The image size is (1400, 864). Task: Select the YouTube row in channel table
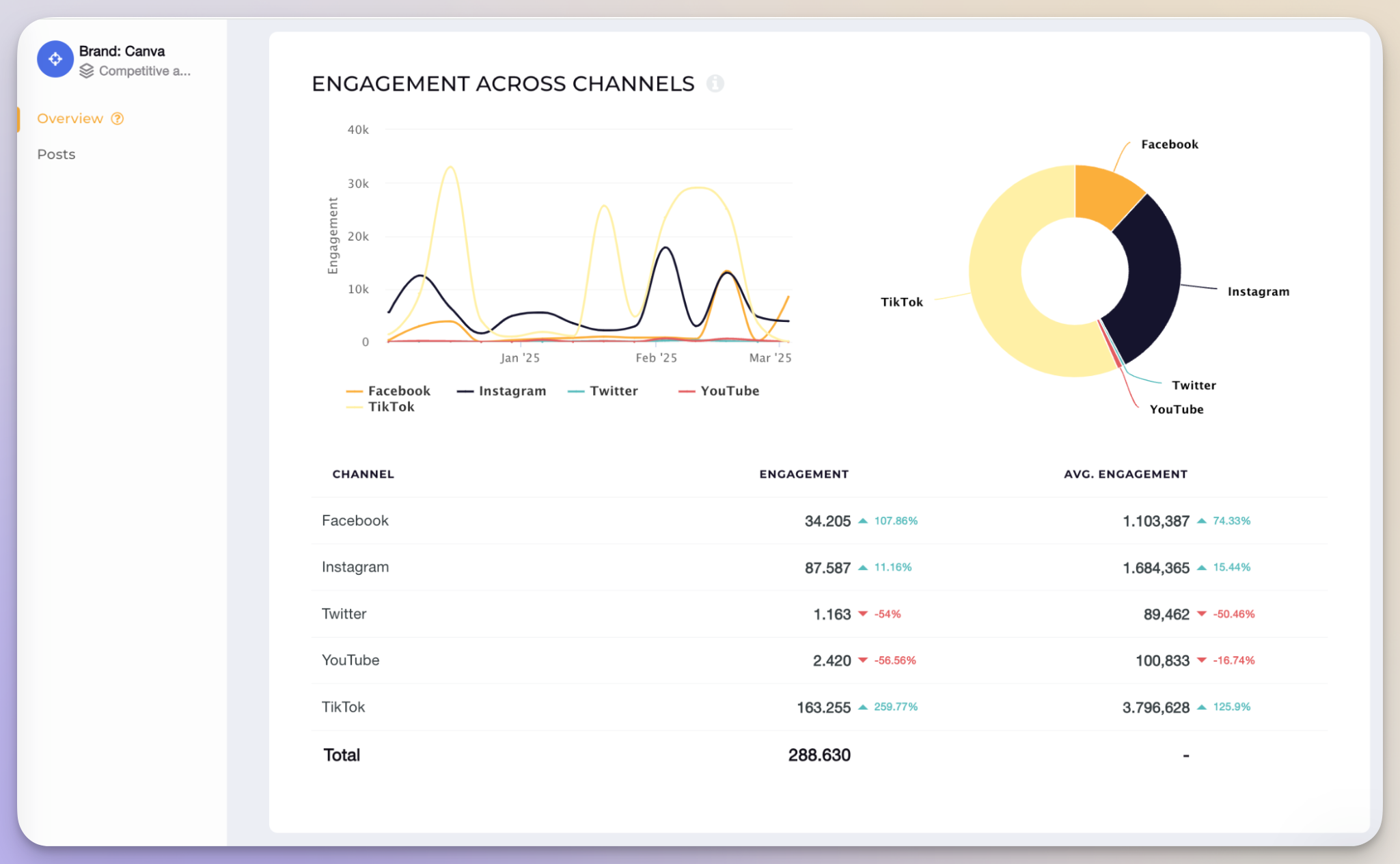click(819, 660)
